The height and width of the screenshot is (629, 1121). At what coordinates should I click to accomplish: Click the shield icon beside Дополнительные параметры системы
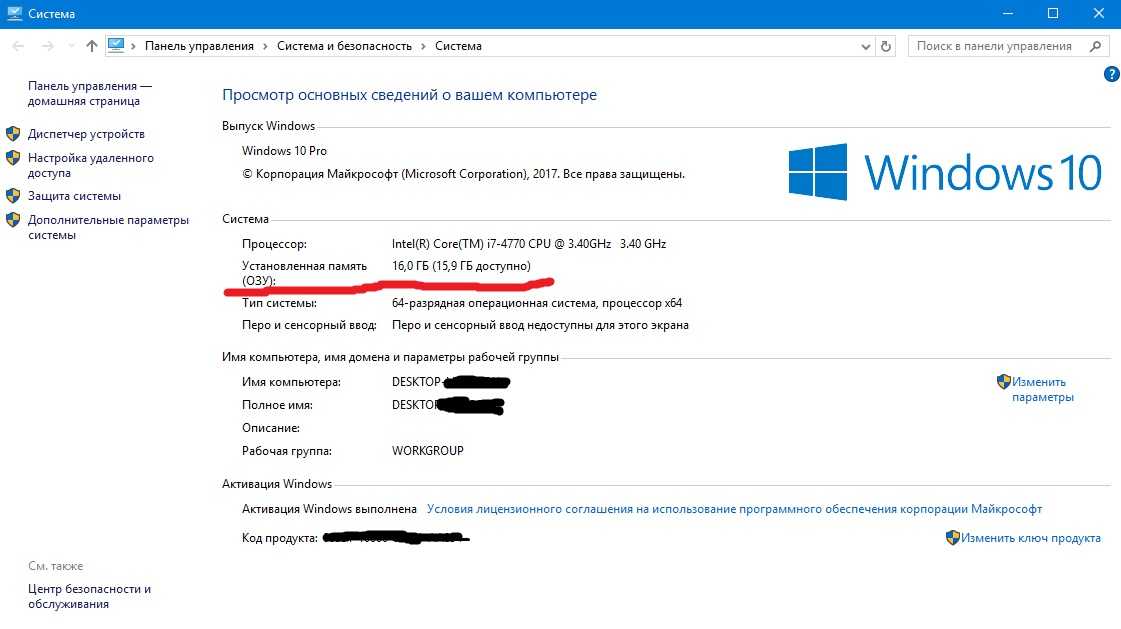(x=13, y=220)
